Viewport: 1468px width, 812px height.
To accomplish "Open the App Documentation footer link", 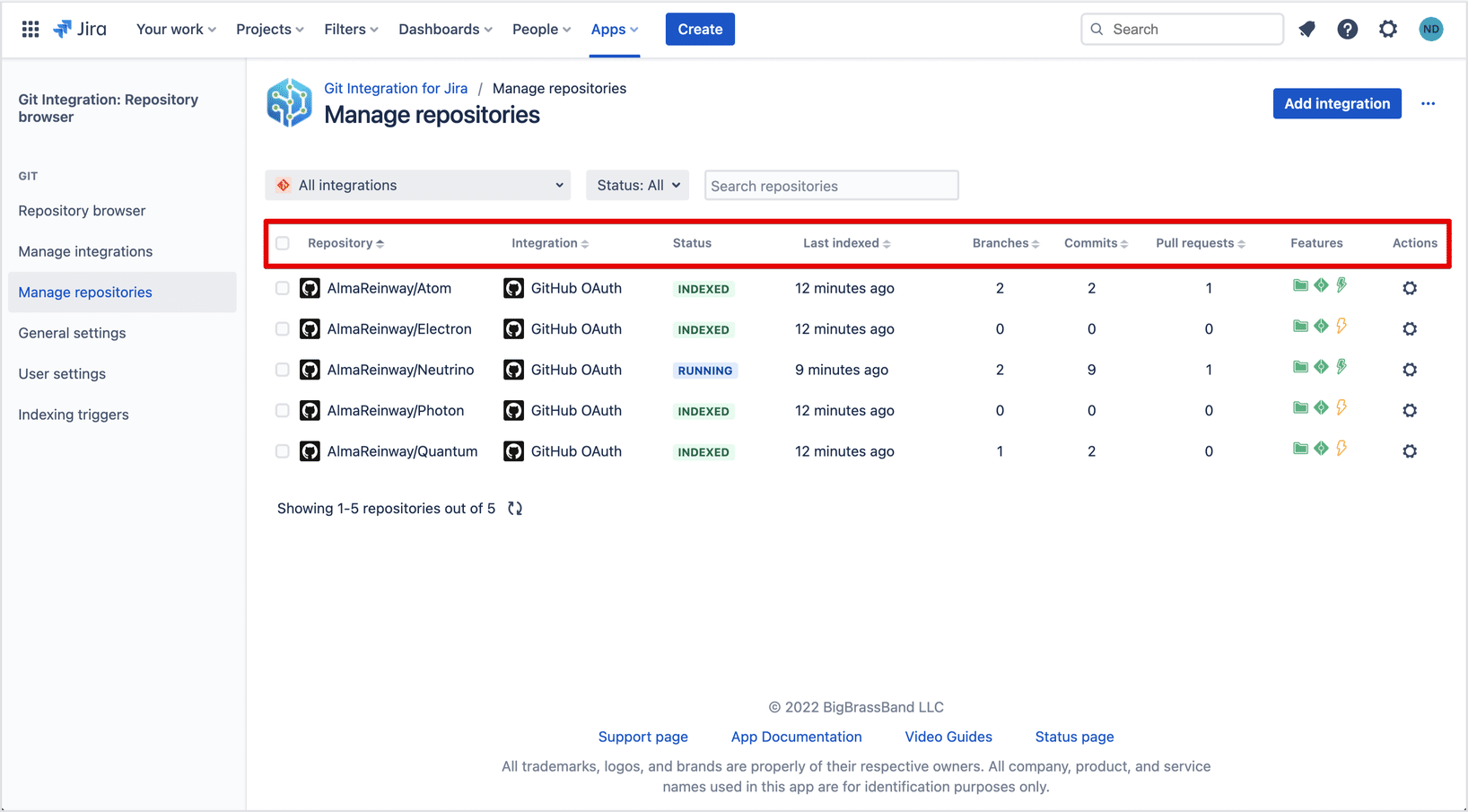I will coord(796,737).
